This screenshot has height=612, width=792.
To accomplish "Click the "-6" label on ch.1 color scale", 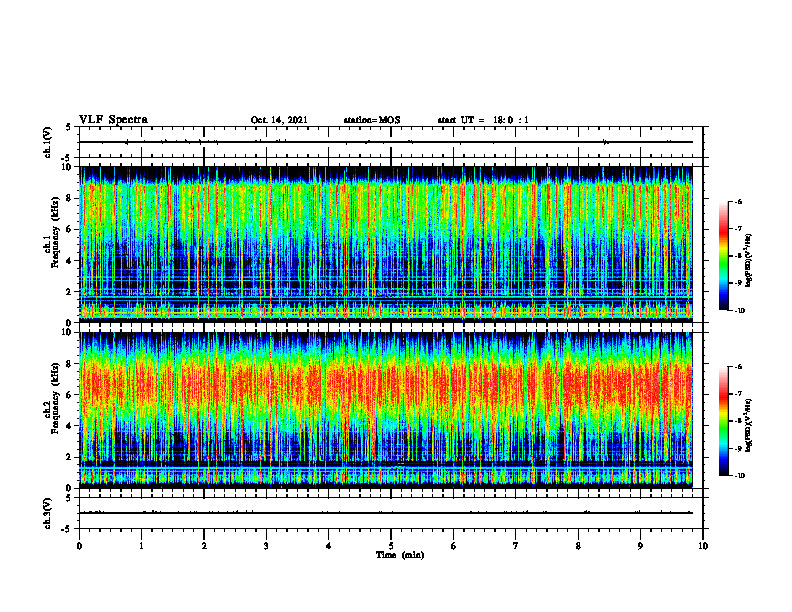I will click(x=738, y=202).
